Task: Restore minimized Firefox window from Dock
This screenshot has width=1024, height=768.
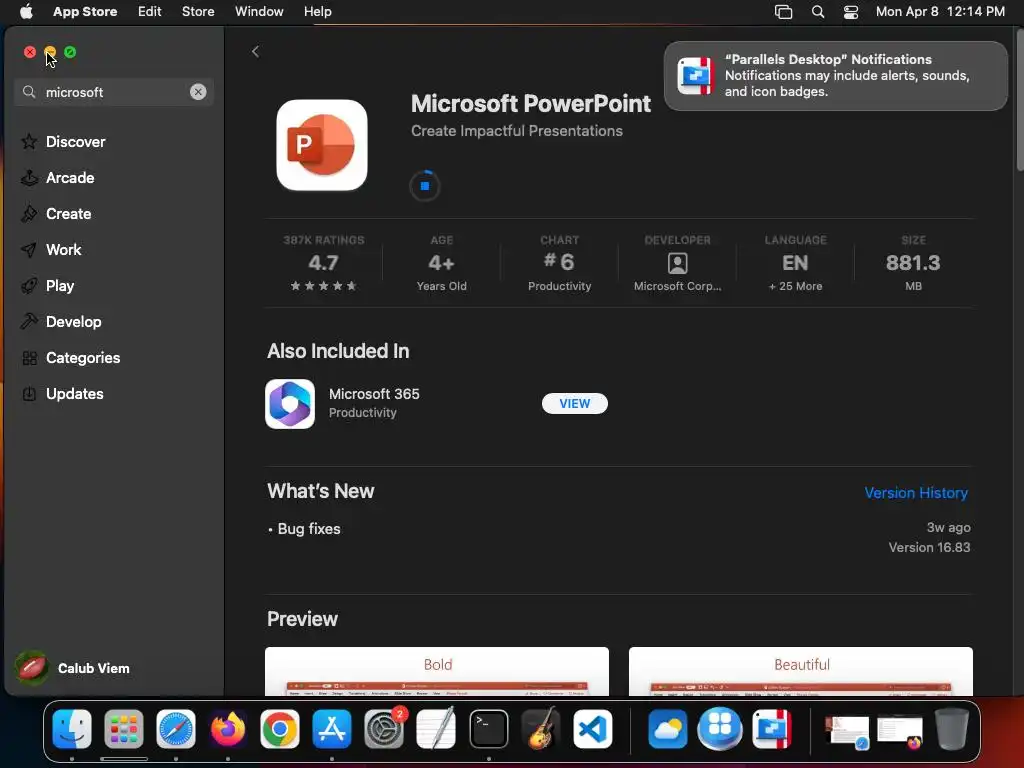Action: [899, 731]
